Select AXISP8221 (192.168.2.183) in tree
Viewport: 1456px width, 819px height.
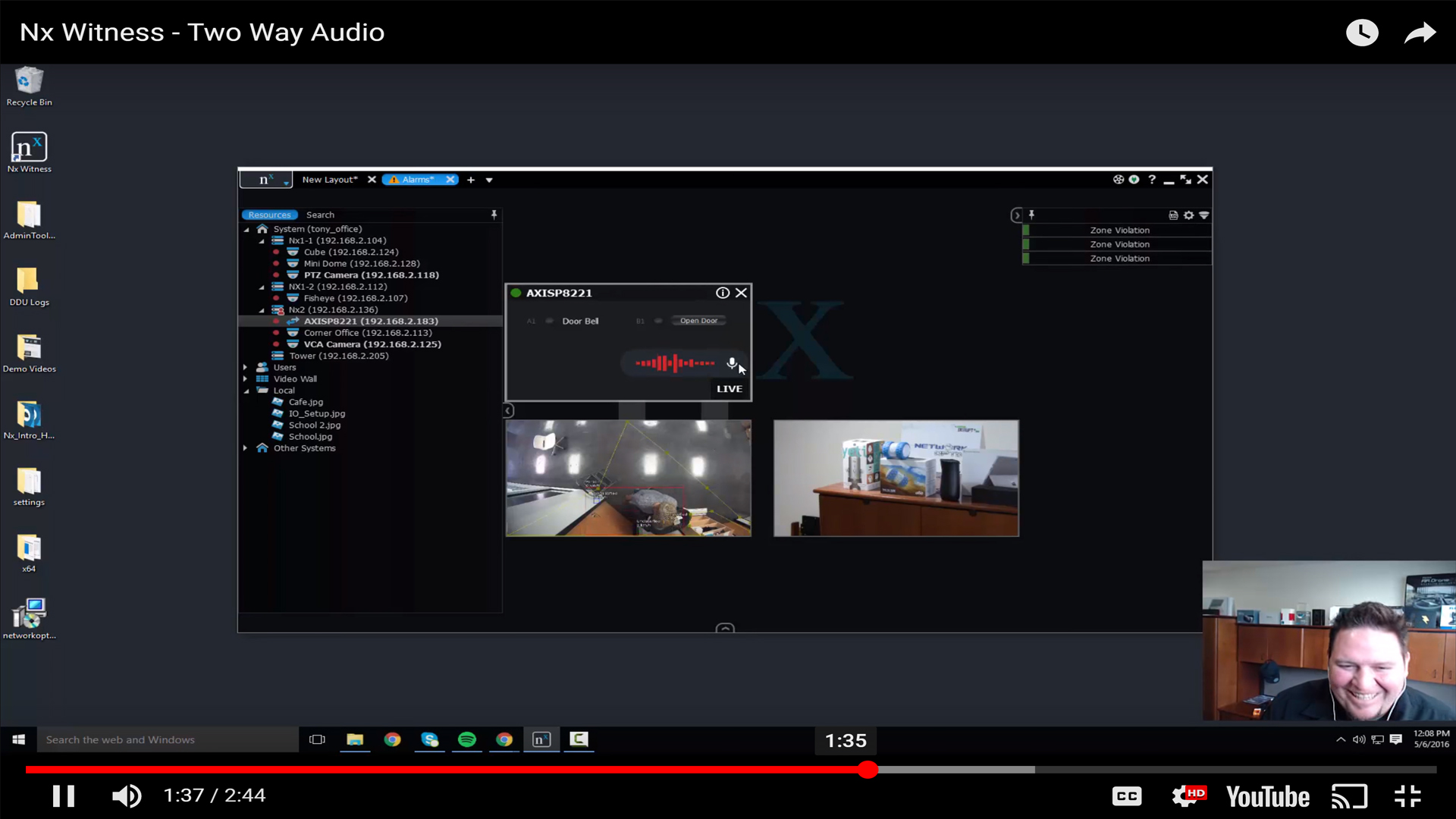click(x=371, y=322)
